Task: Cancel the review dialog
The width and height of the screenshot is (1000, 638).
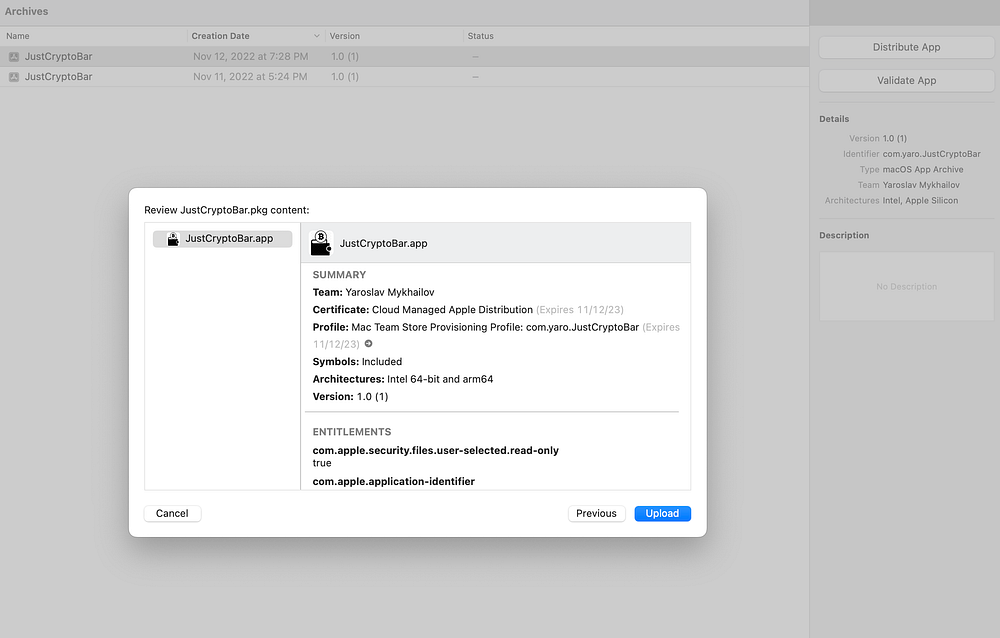Action: [172, 514]
